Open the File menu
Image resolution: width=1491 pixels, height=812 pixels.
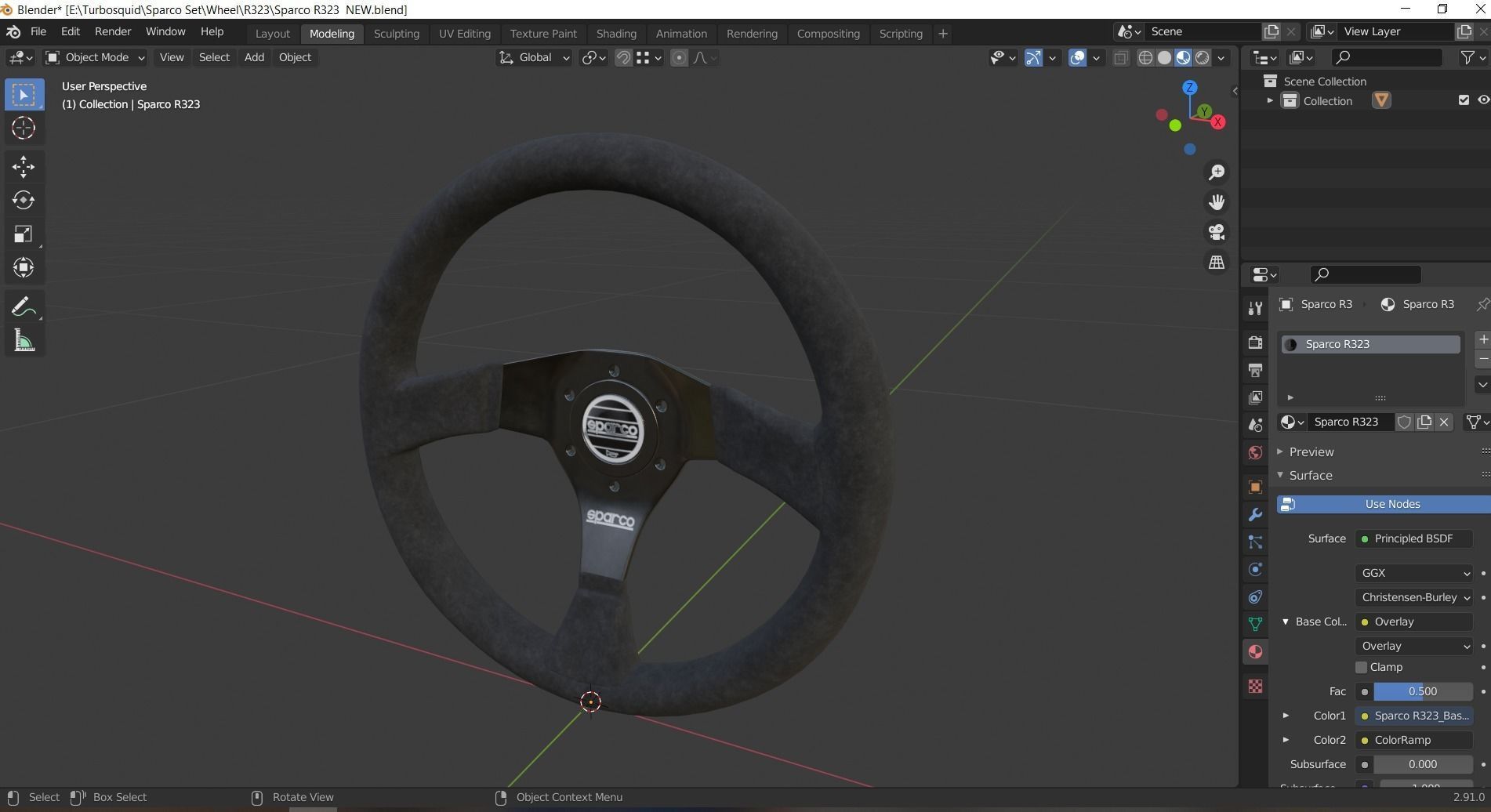point(38,31)
